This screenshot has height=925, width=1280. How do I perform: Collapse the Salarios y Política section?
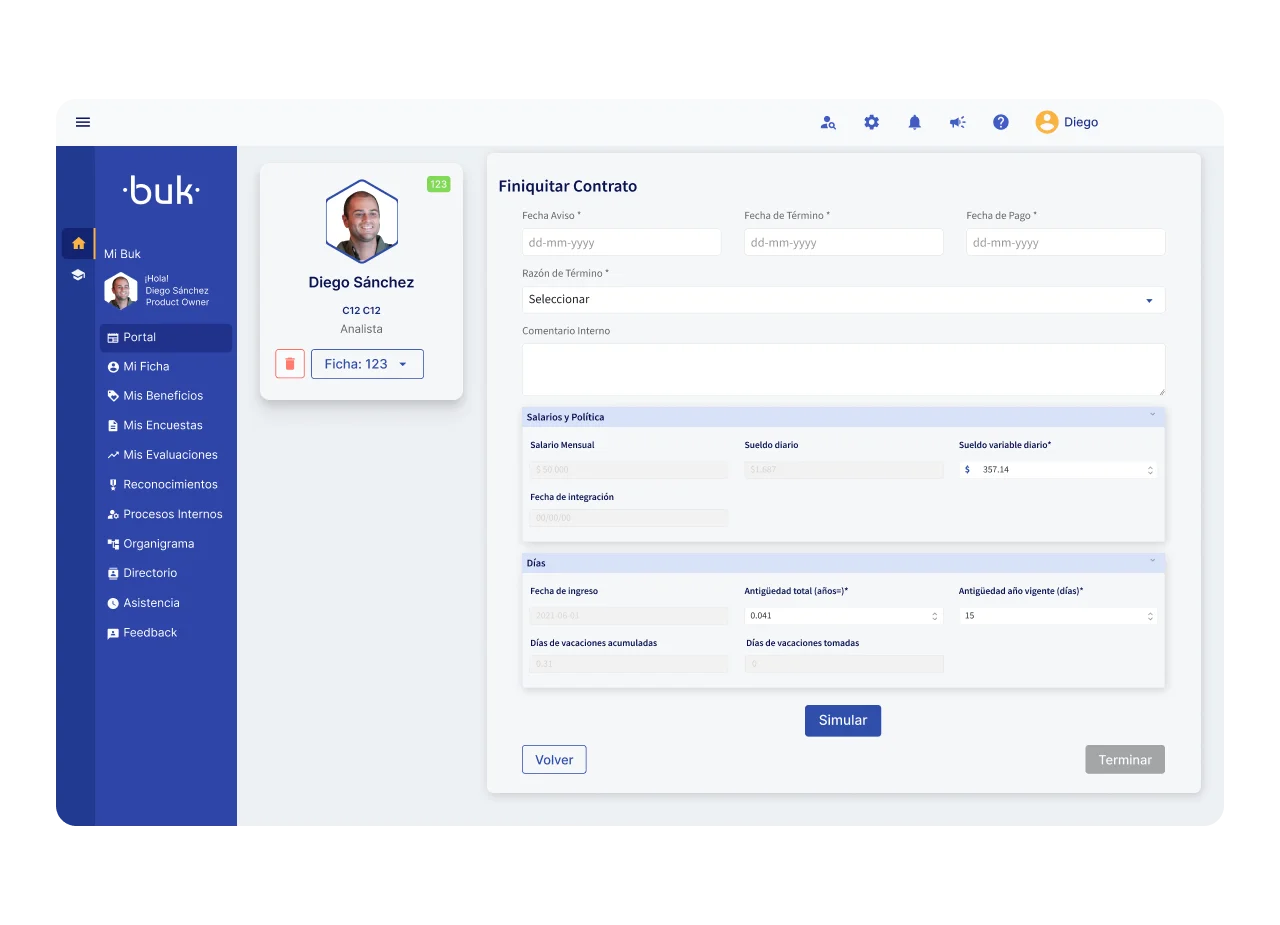pos(1152,415)
